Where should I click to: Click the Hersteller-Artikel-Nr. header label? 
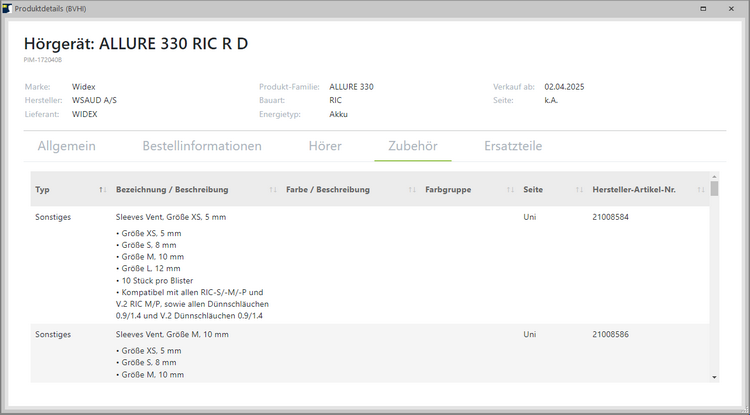[x=634, y=190]
